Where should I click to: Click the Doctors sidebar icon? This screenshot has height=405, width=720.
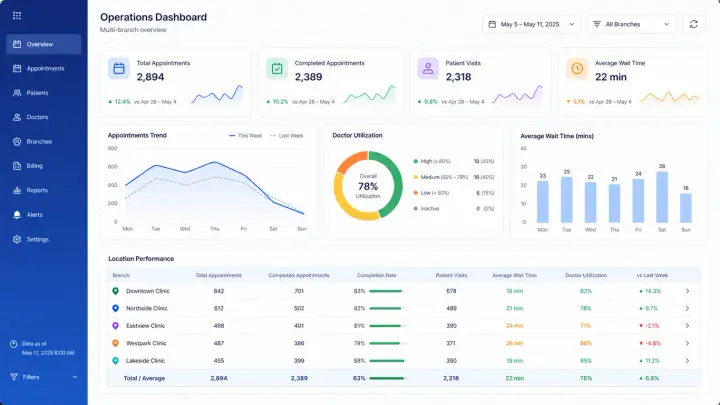(x=17, y=117)
